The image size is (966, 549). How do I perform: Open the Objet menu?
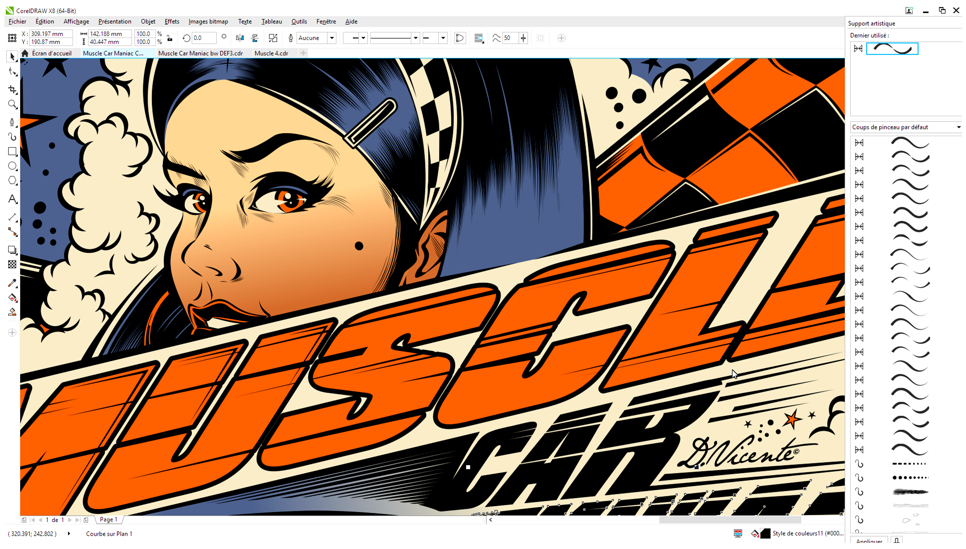point(148,21)
